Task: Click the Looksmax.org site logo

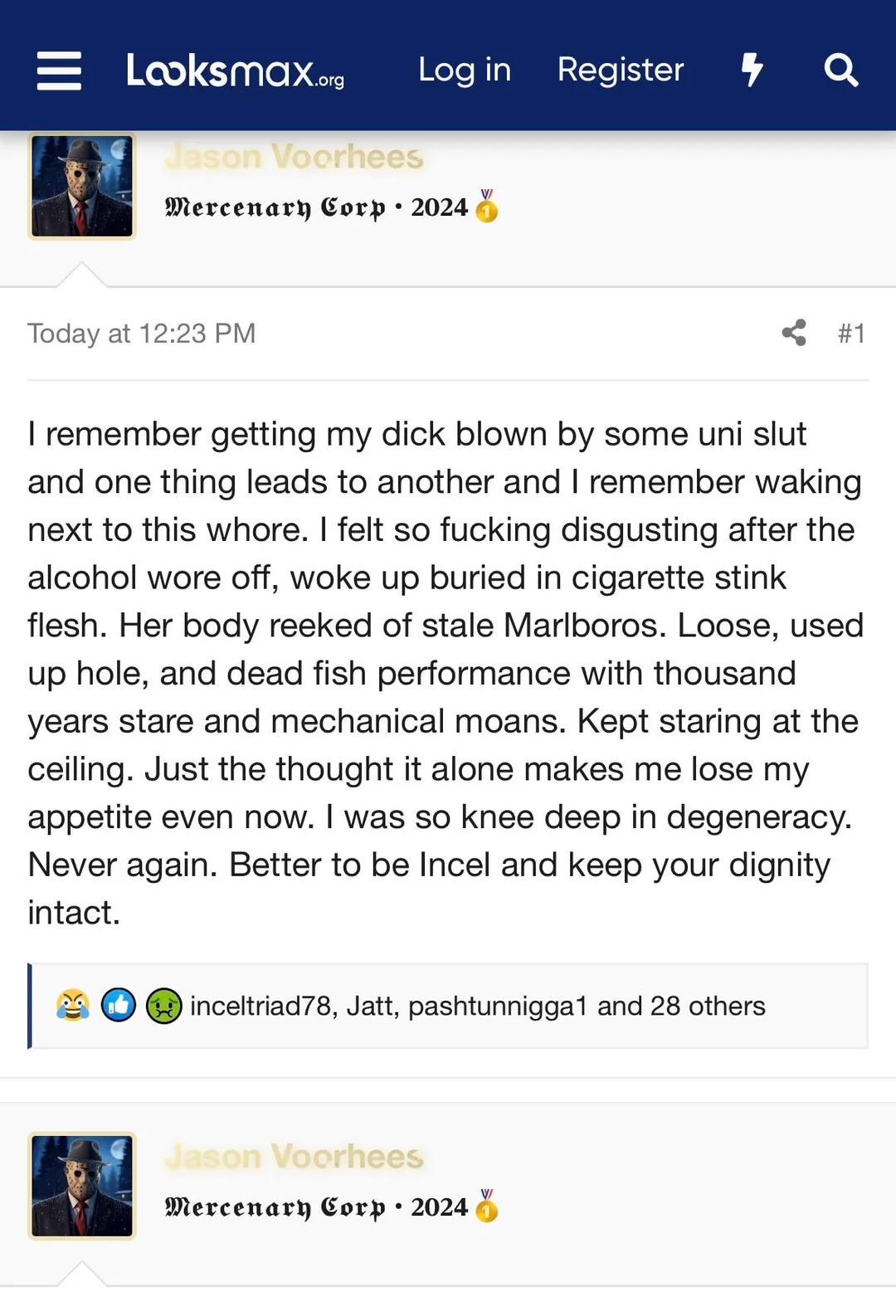Action: pyautogui.click(x=235, y=71)
